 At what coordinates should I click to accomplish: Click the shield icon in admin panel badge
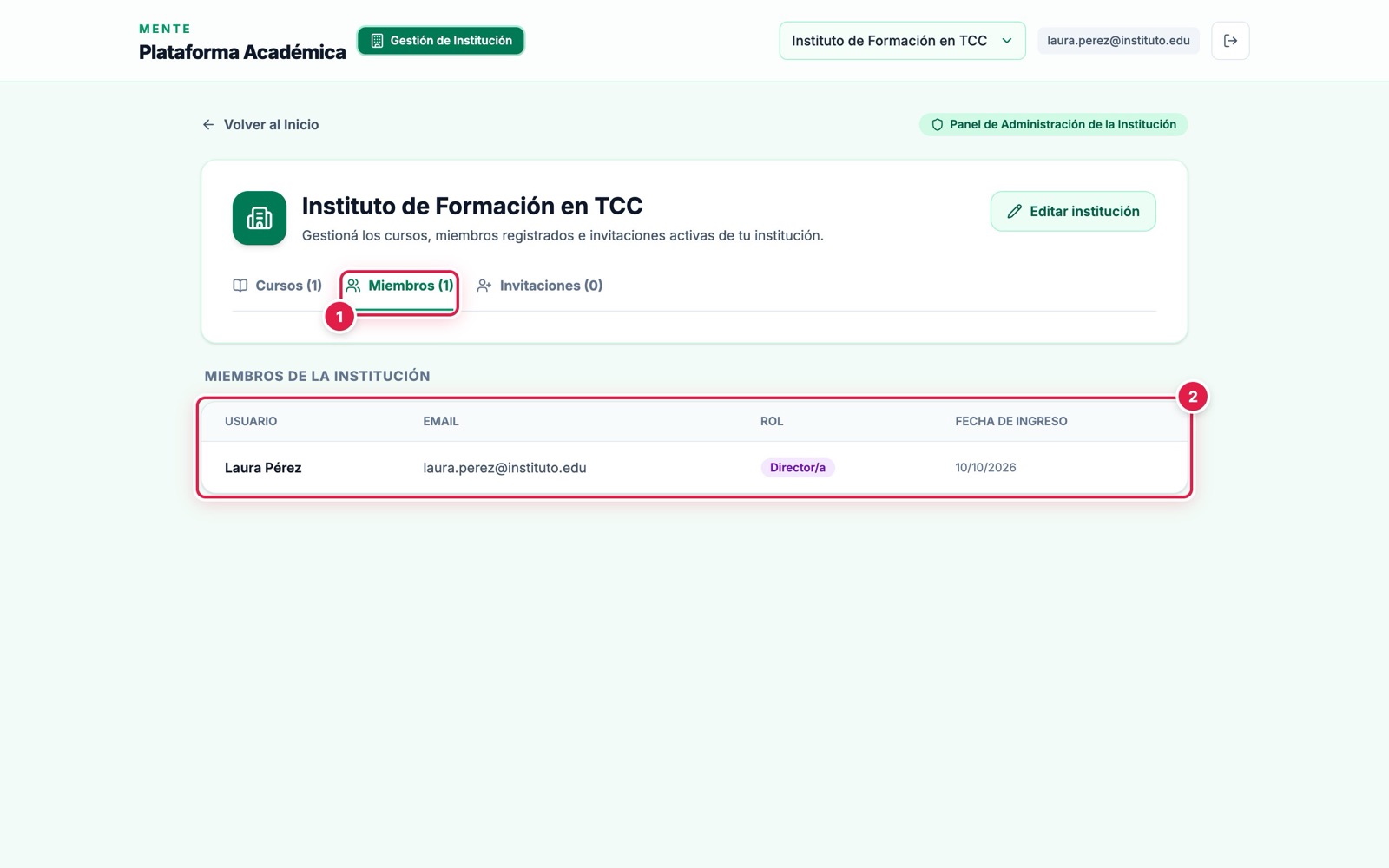pyautogui.click(x=938, y=125)
